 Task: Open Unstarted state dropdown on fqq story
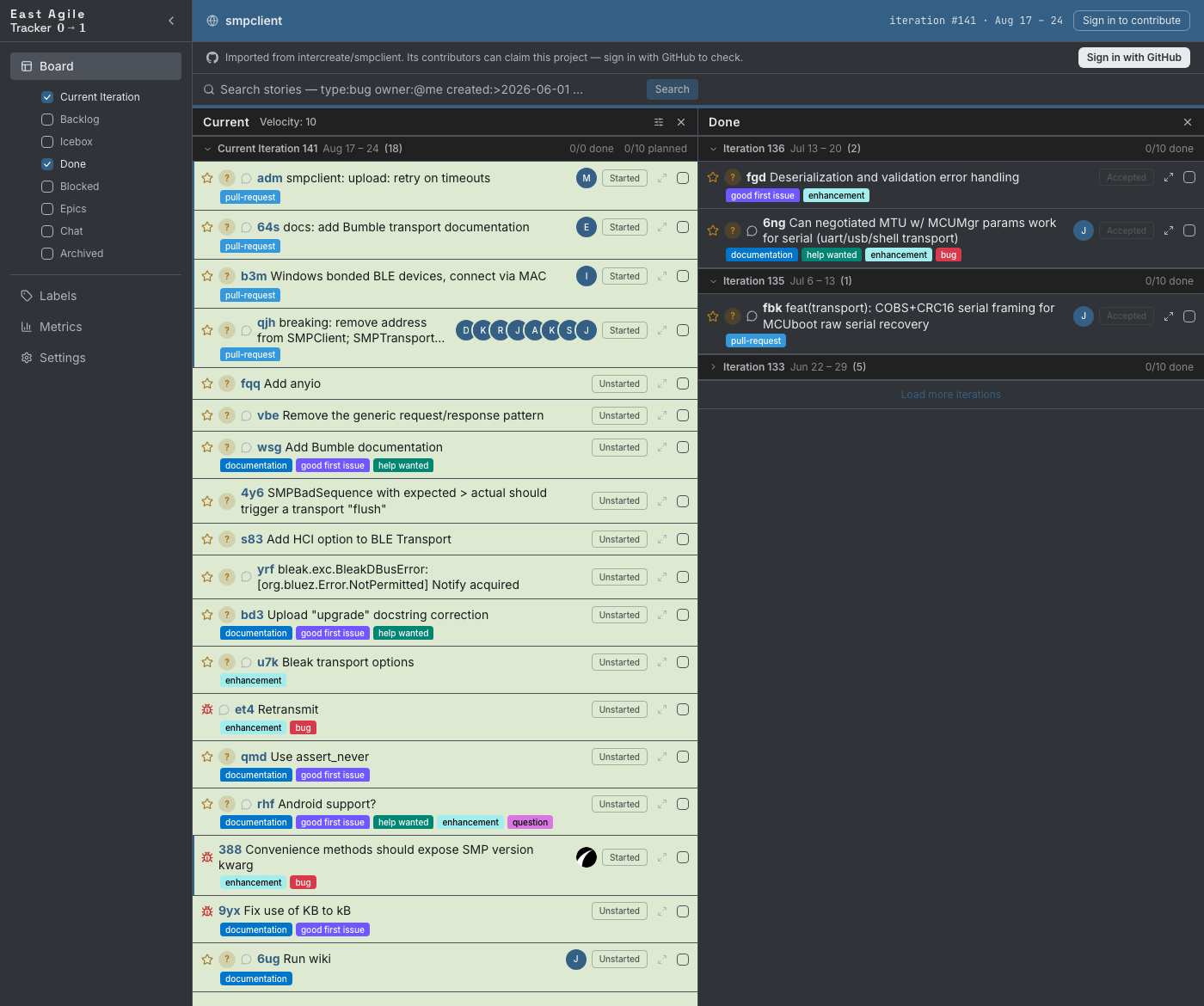[619, 383]
